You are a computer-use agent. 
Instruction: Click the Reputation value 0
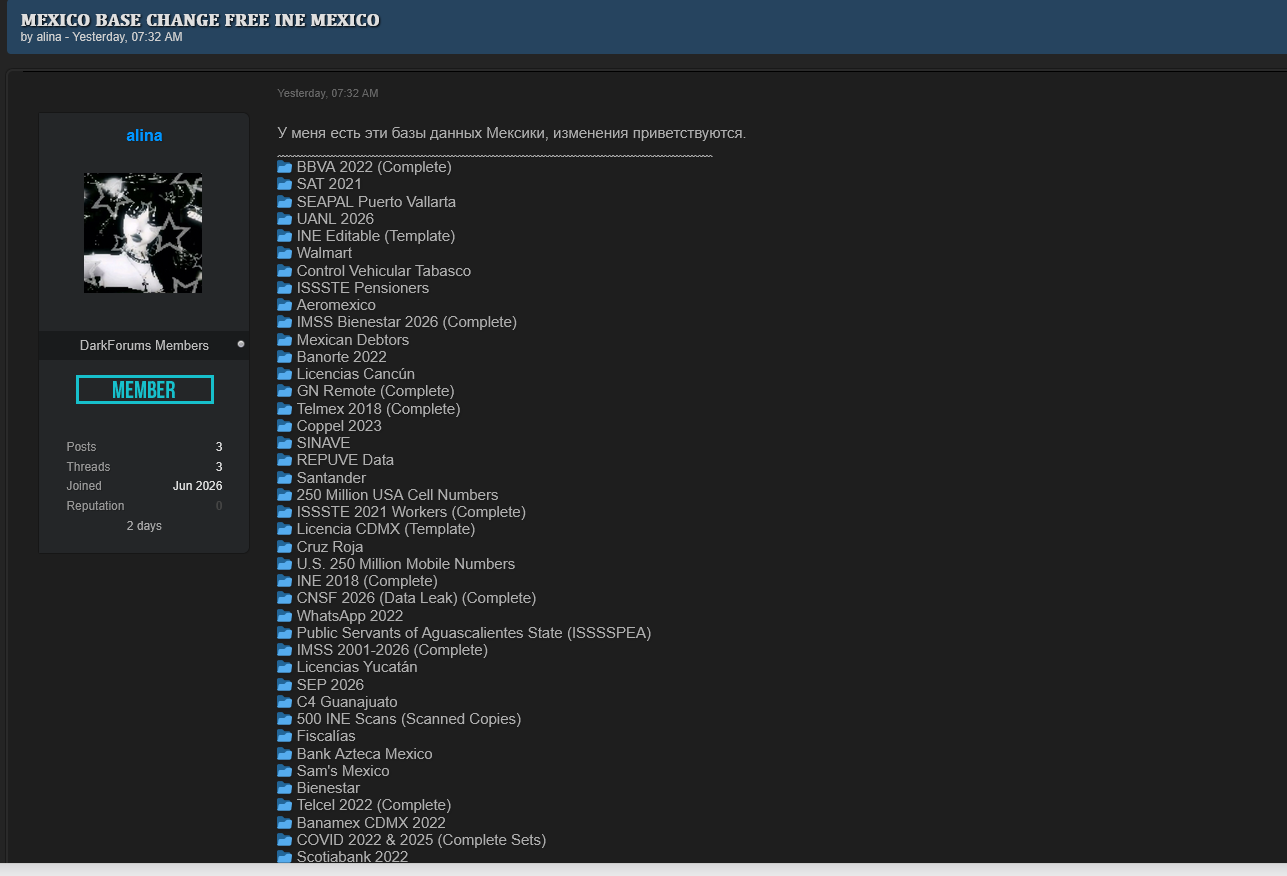(219, 506)
